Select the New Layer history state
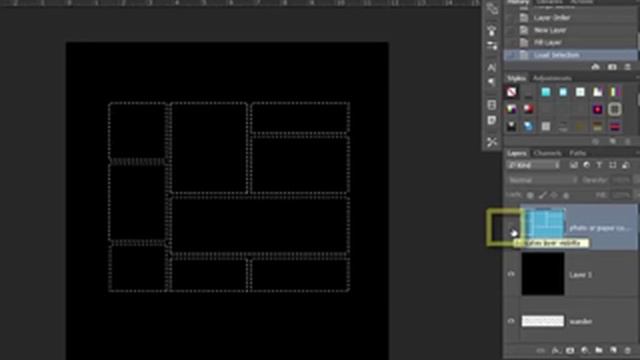Viewport: 640px width, 360px height. pos(571,30)
